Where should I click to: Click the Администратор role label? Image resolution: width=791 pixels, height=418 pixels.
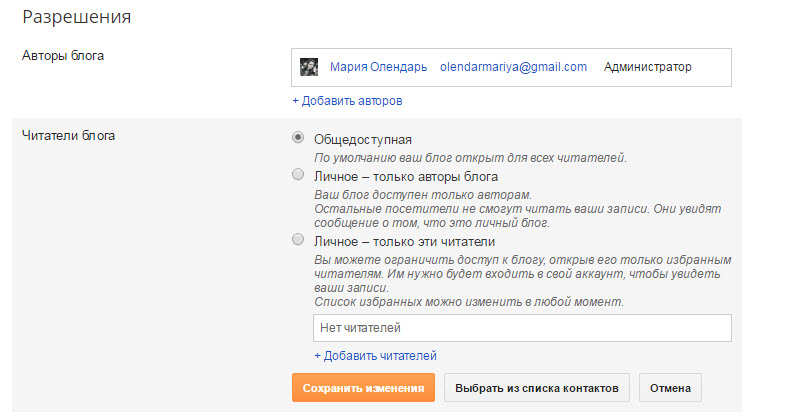(x=647, y=67)
